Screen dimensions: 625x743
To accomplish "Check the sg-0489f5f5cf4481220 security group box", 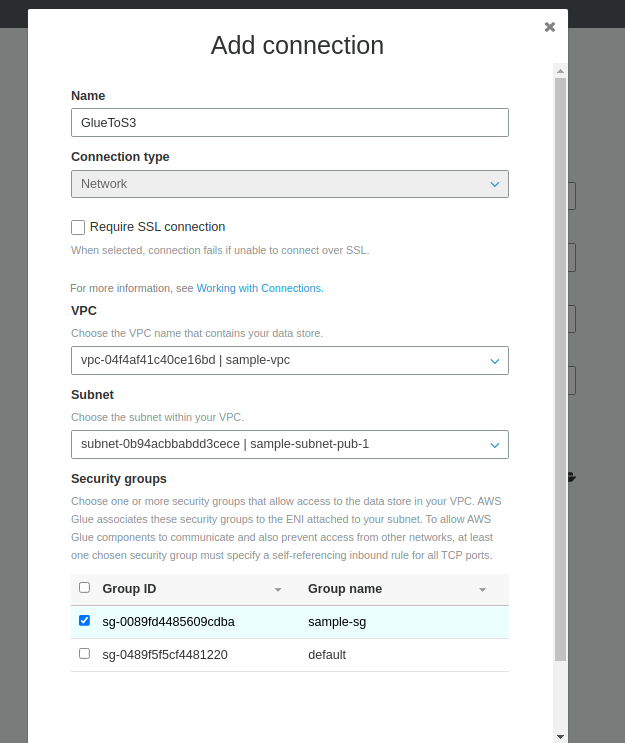I will (x=84, y=653).
